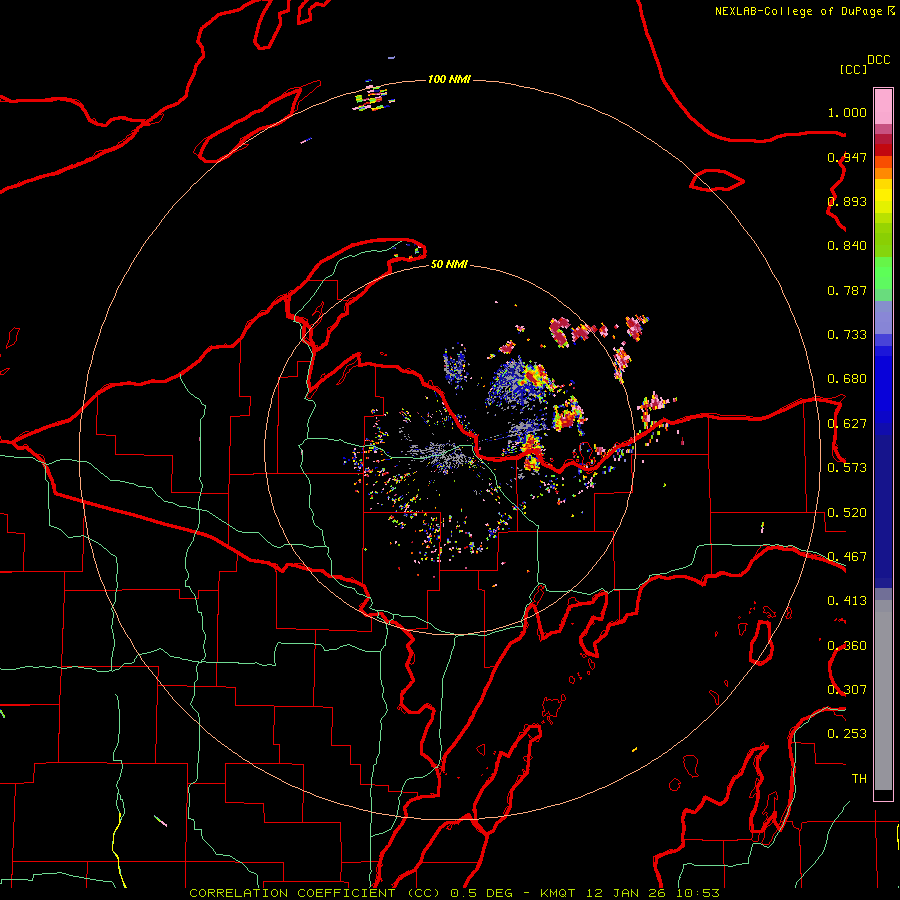Click the 0.787 scale value
This screenshot has width=900, height=900.
tap(847, 290)
